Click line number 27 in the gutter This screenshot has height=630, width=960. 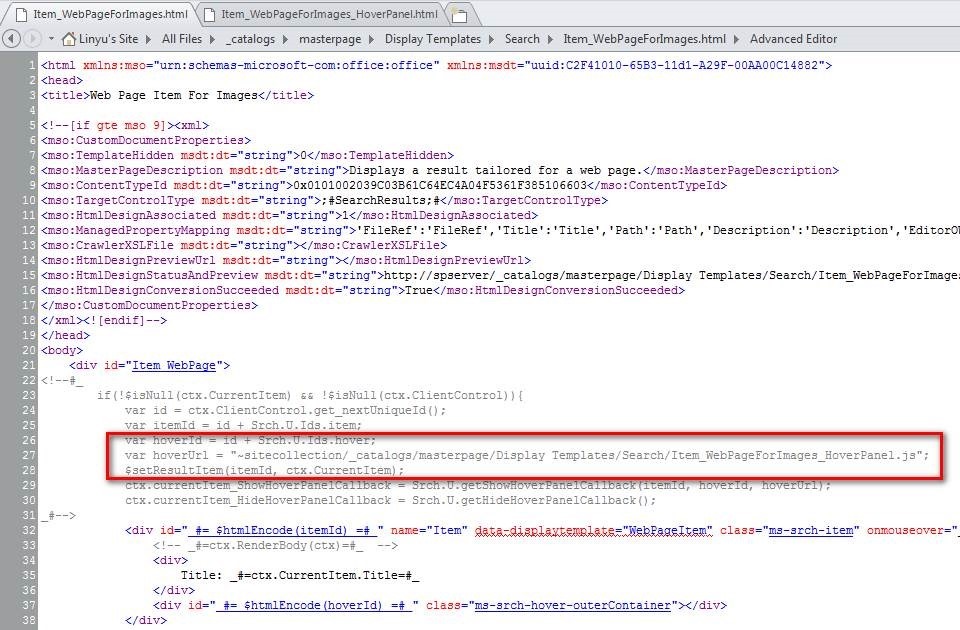click(29, 456)
